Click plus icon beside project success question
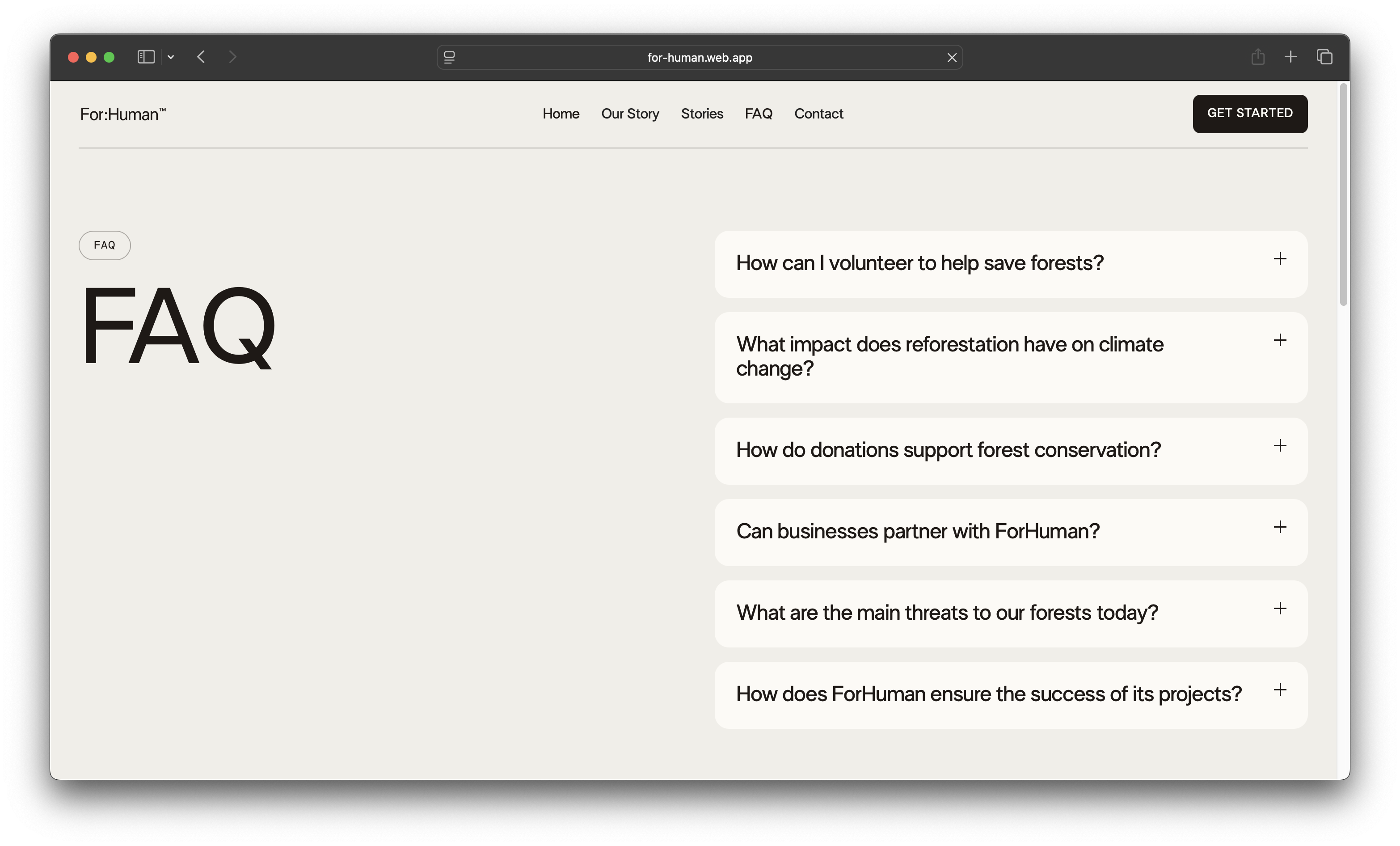The height and width of the screenshot is (846, 1400). click(1280, 689)
